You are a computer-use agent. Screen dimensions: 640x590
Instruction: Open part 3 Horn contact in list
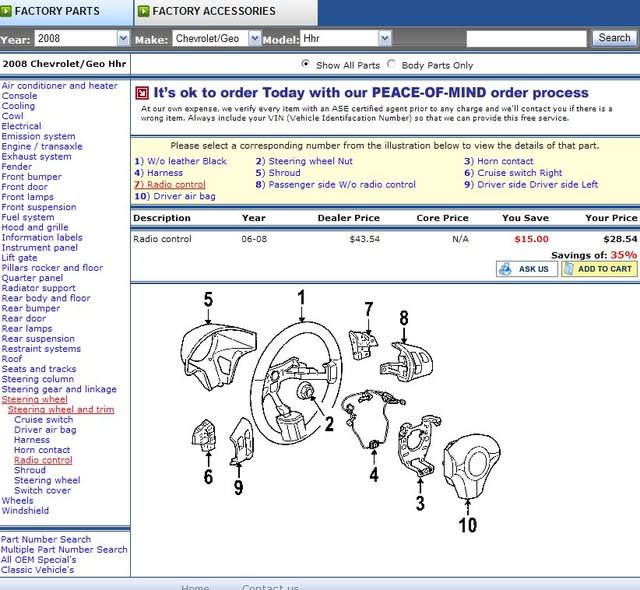pos(499,161)
